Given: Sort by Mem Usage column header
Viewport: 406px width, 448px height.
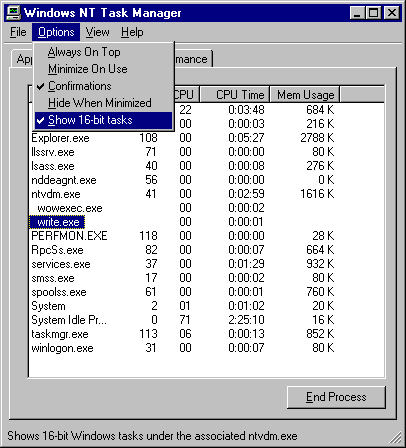Looking at the screenshot, I should 305,95.
